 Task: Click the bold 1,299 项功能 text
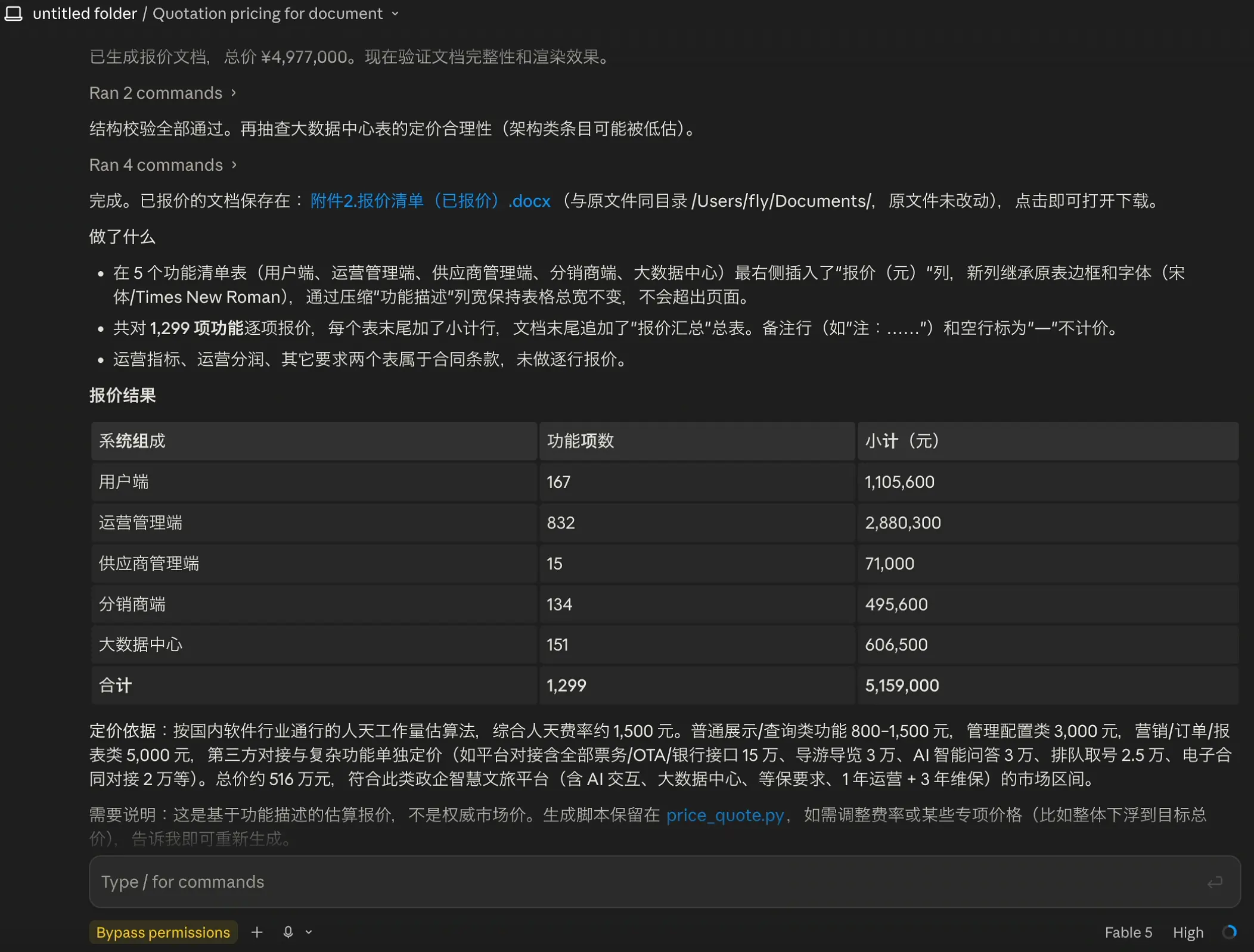pos(197,328)
